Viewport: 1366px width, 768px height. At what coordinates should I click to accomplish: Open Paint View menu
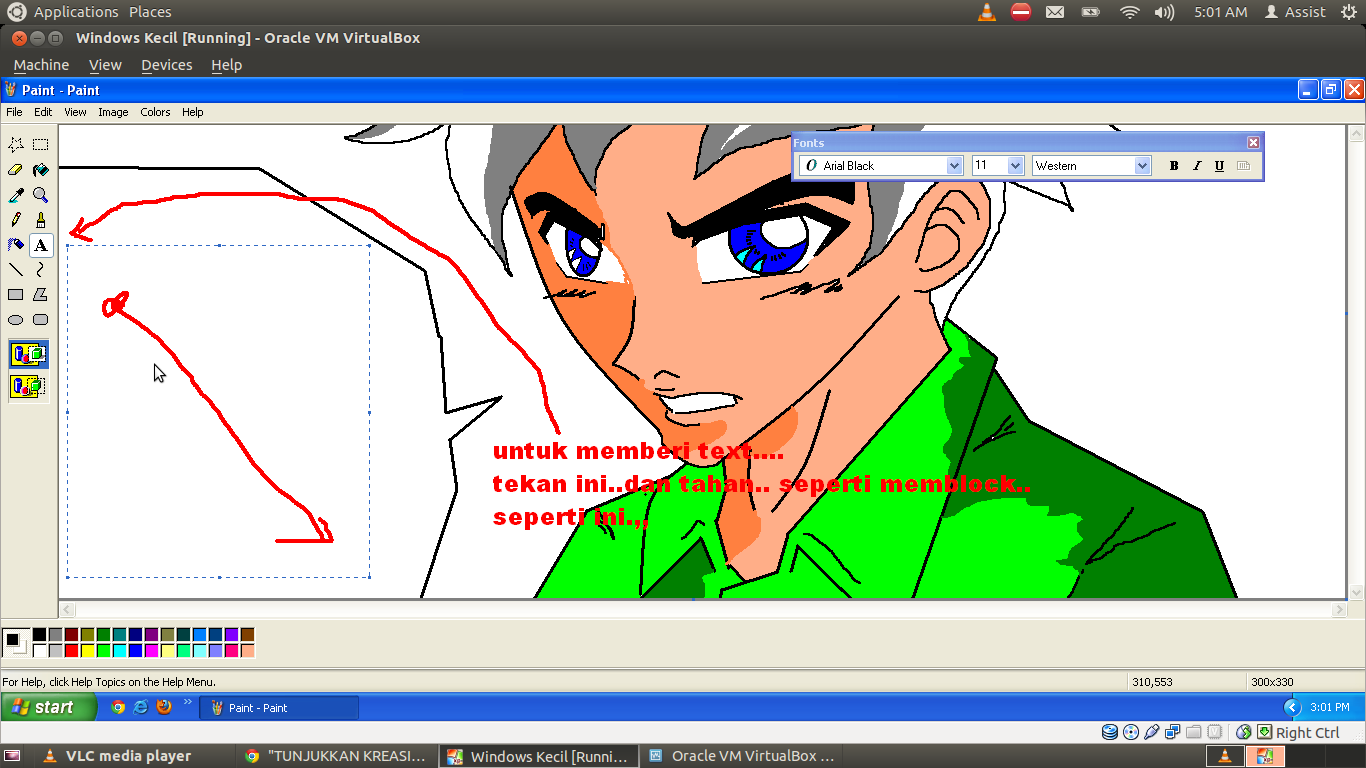pyautogui.click(x=75, y=112)
